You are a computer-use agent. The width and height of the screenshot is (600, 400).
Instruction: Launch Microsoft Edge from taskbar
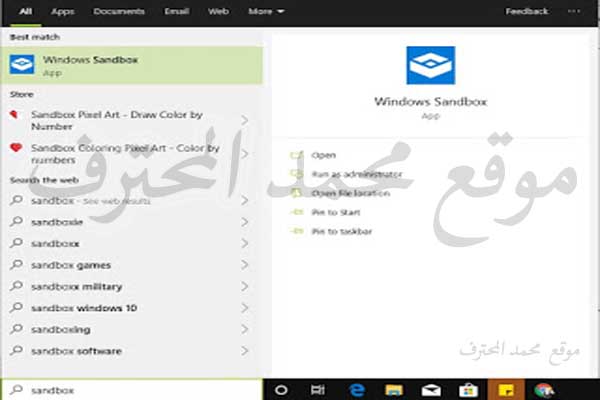tap(357, 390)
